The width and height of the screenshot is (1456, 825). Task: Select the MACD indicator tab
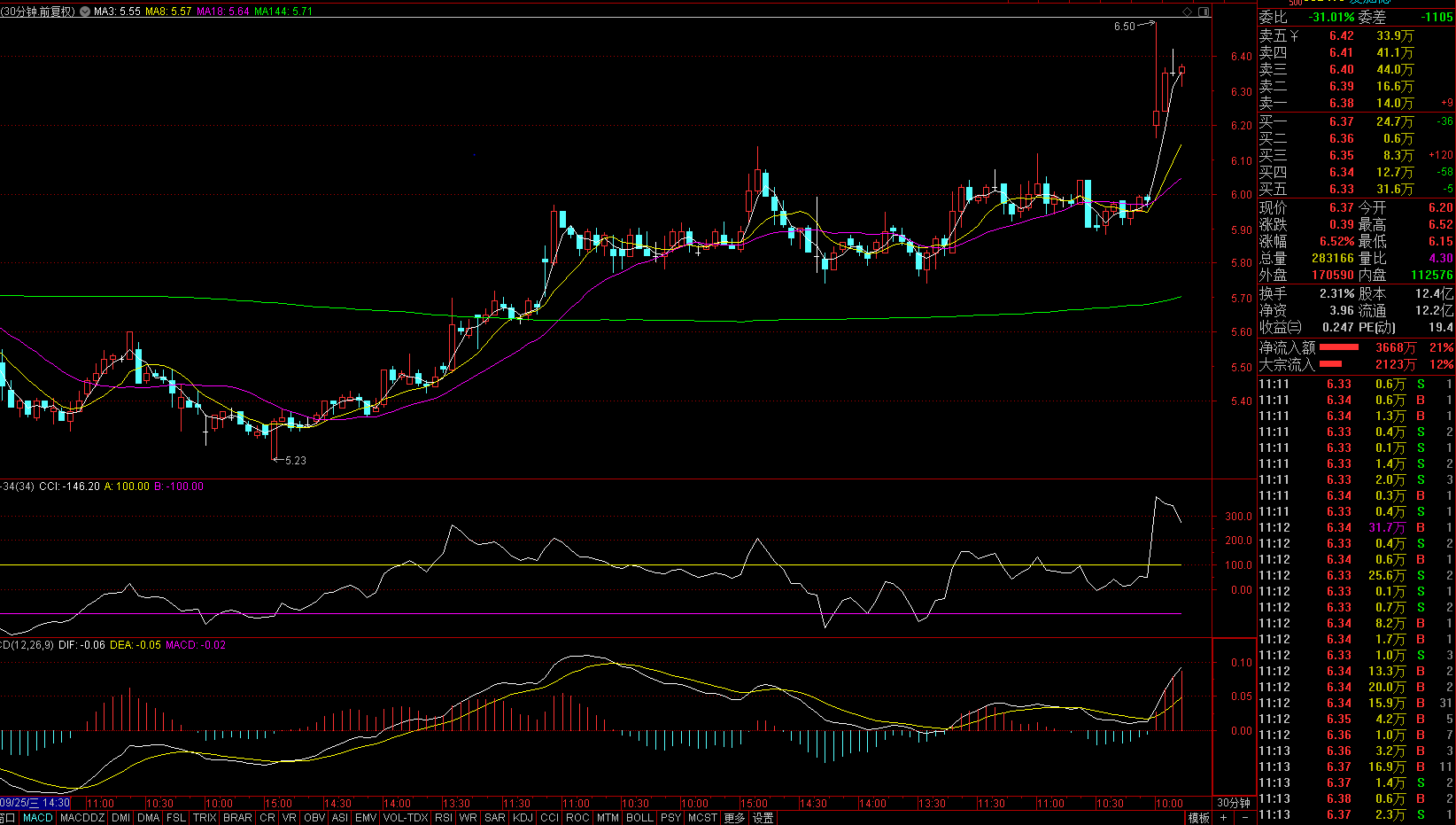38,818
